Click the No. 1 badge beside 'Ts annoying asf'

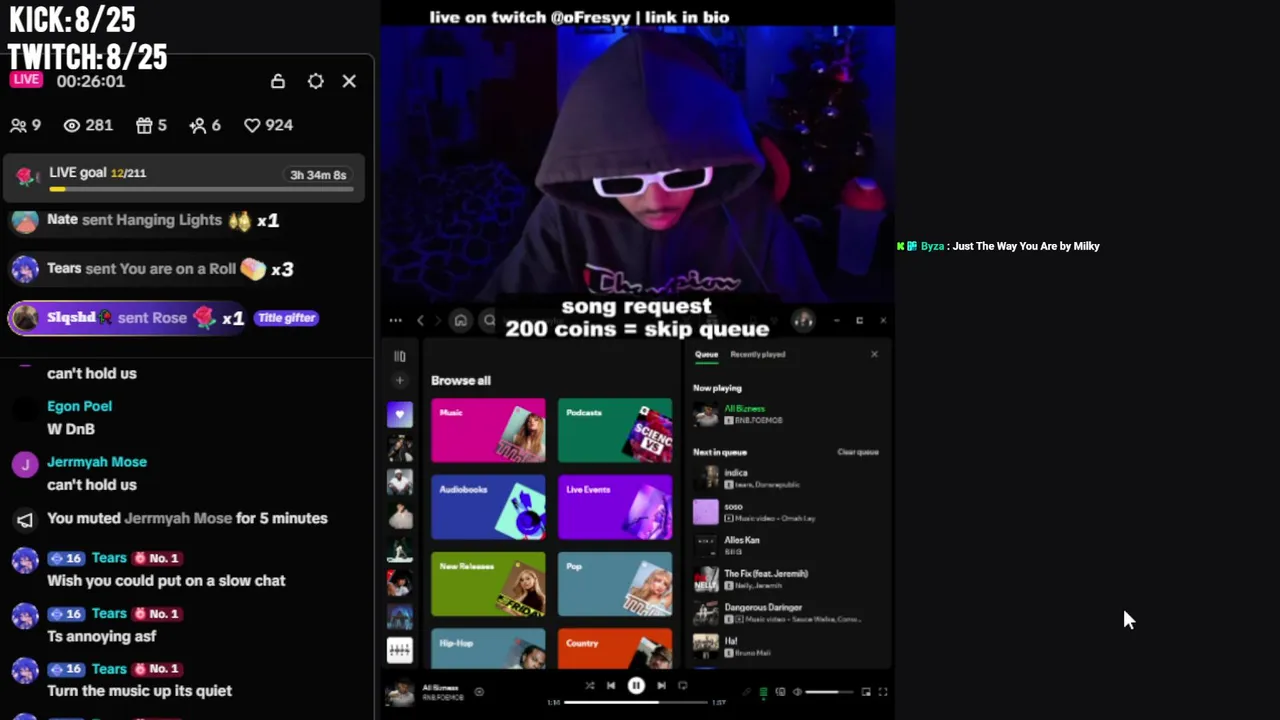[x=157, y=614]
